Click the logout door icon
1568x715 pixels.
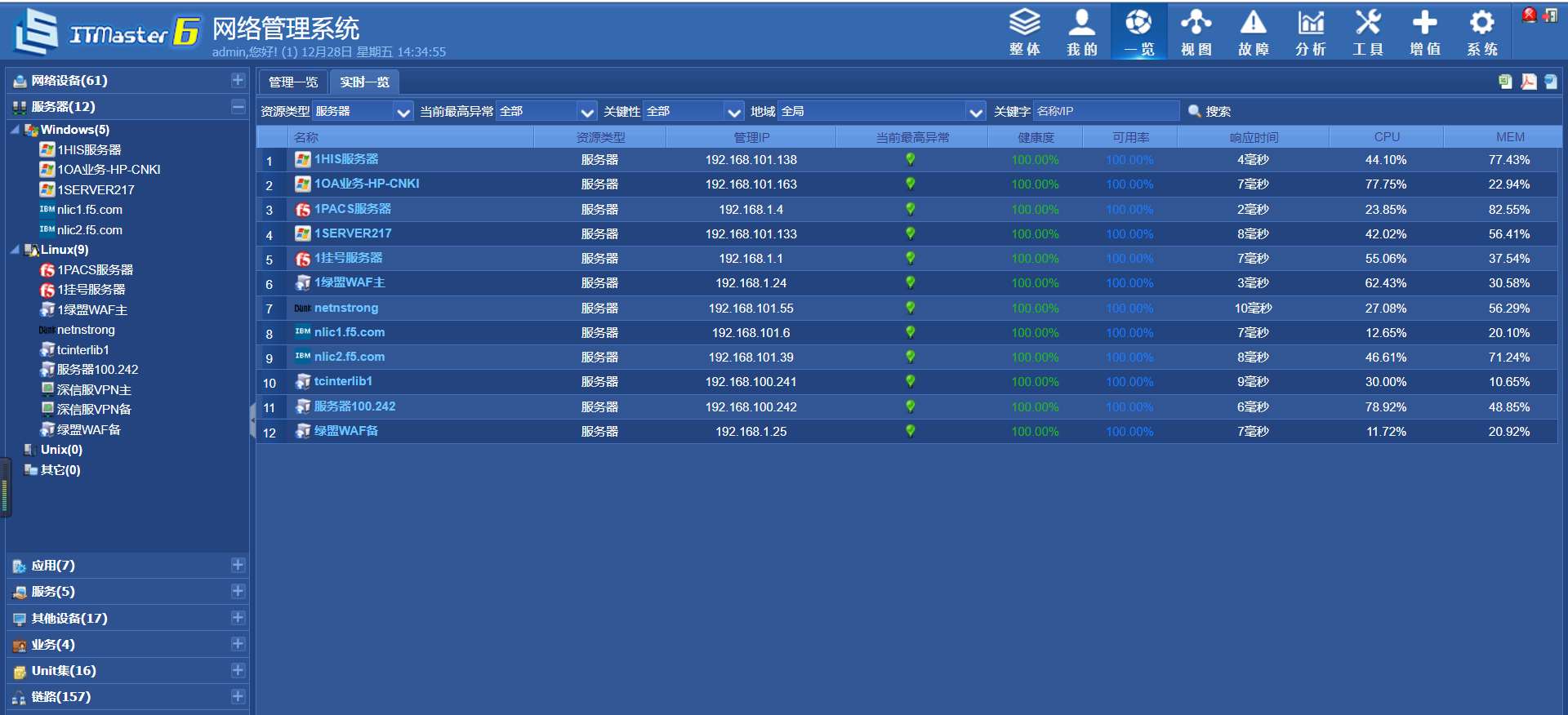1550,15
